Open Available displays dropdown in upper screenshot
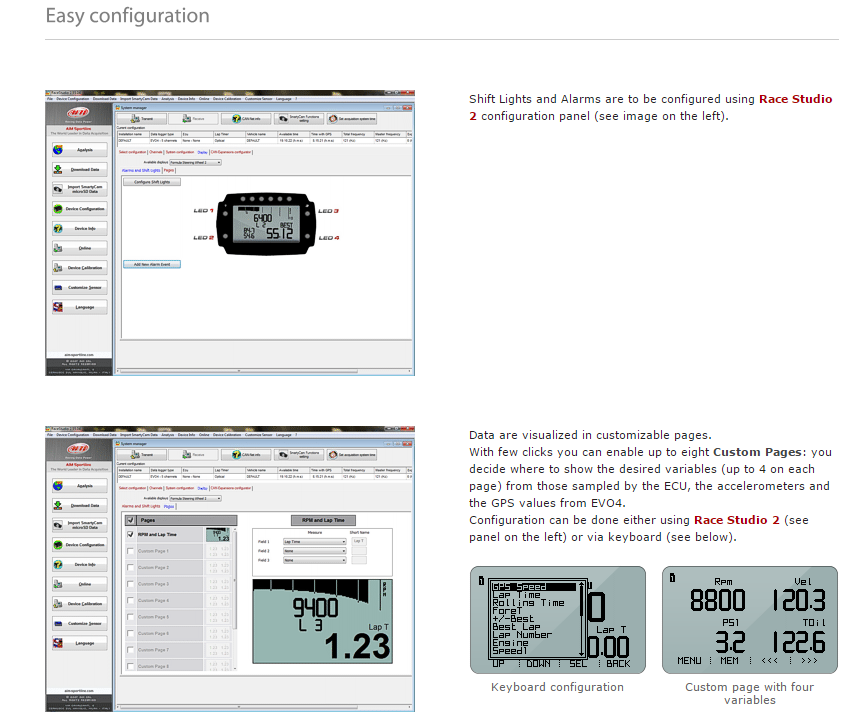This screenshot has width=855, height=725. click(x=195, y=162)
